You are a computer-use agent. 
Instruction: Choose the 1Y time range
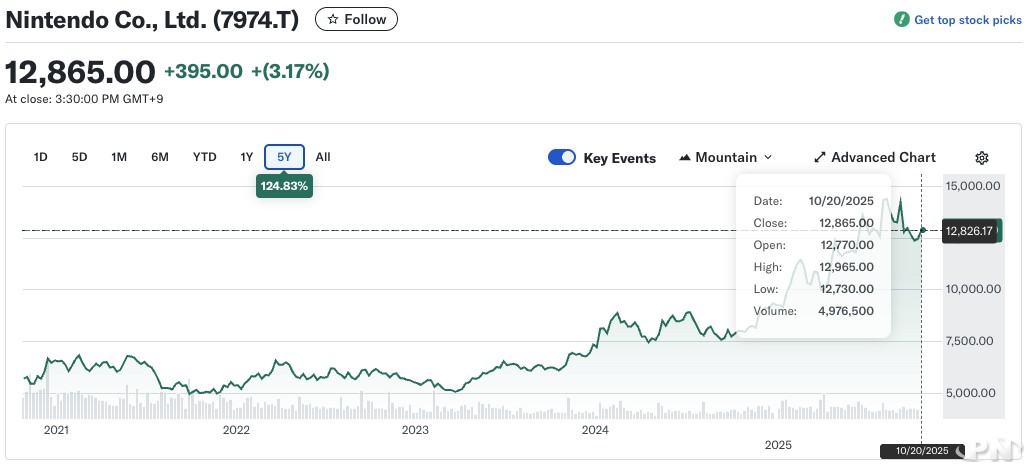pyautogui.click(x=246, y=157)
